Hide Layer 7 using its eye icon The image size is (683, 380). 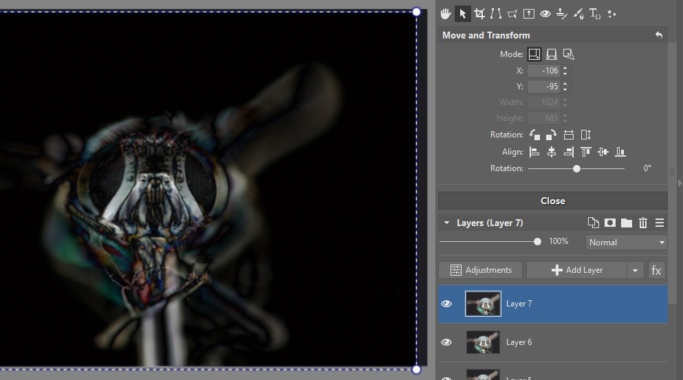coord(446,304)
